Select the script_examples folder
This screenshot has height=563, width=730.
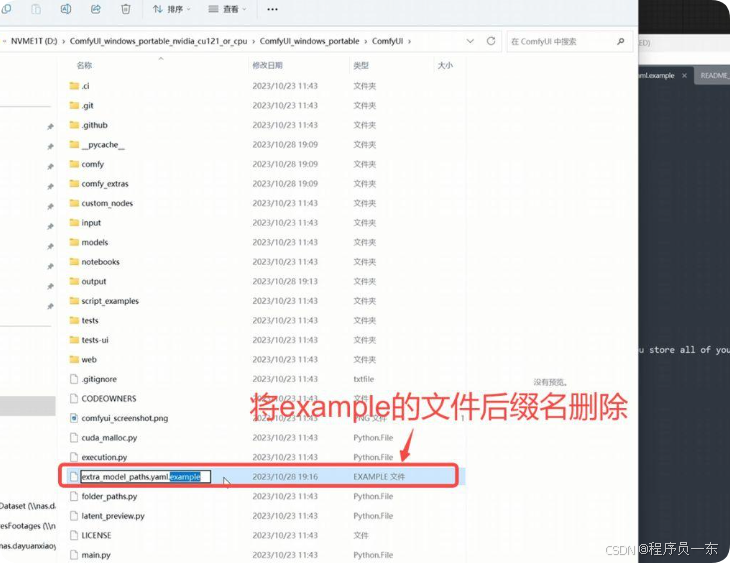(x=103, y=301)
